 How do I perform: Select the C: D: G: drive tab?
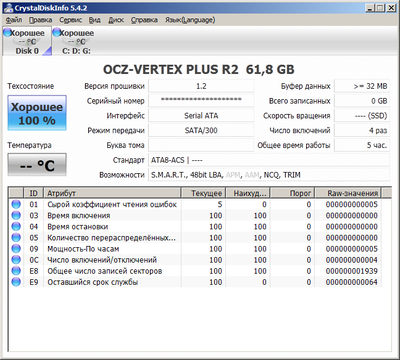(x=76, y=41)
